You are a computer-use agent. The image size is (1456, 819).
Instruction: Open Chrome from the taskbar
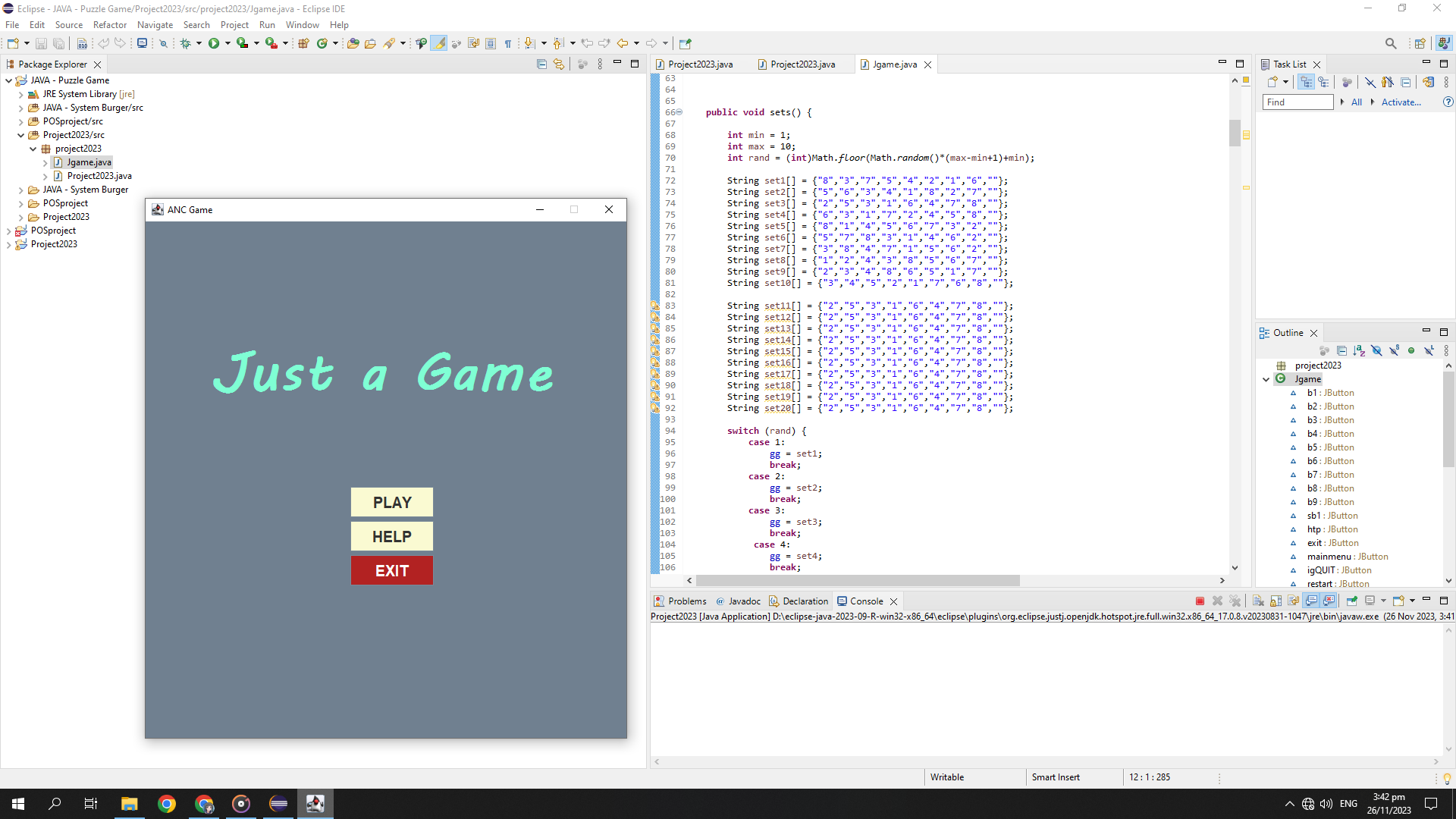167,804
